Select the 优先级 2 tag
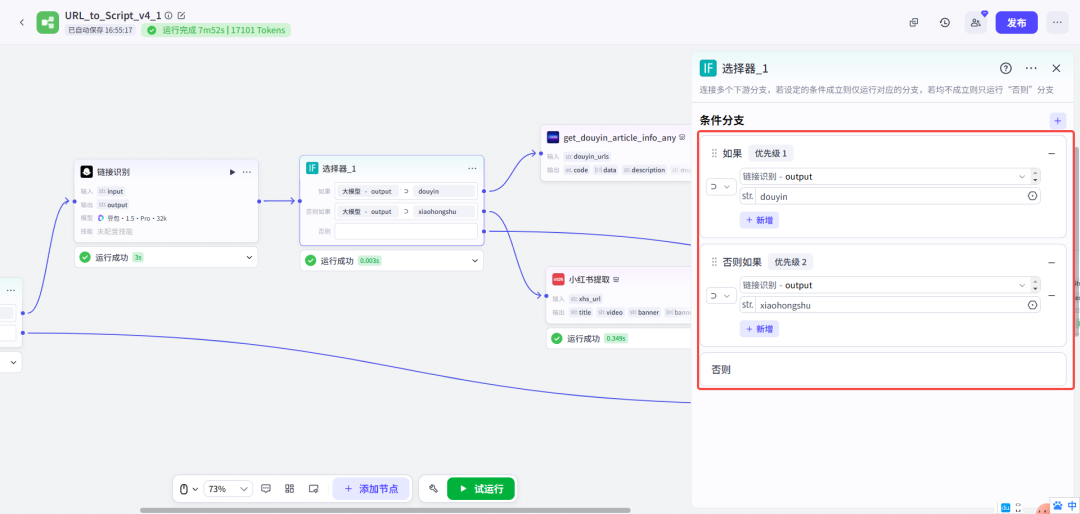Viewport: 1080px width, 514px height. [x=791, y=262]
